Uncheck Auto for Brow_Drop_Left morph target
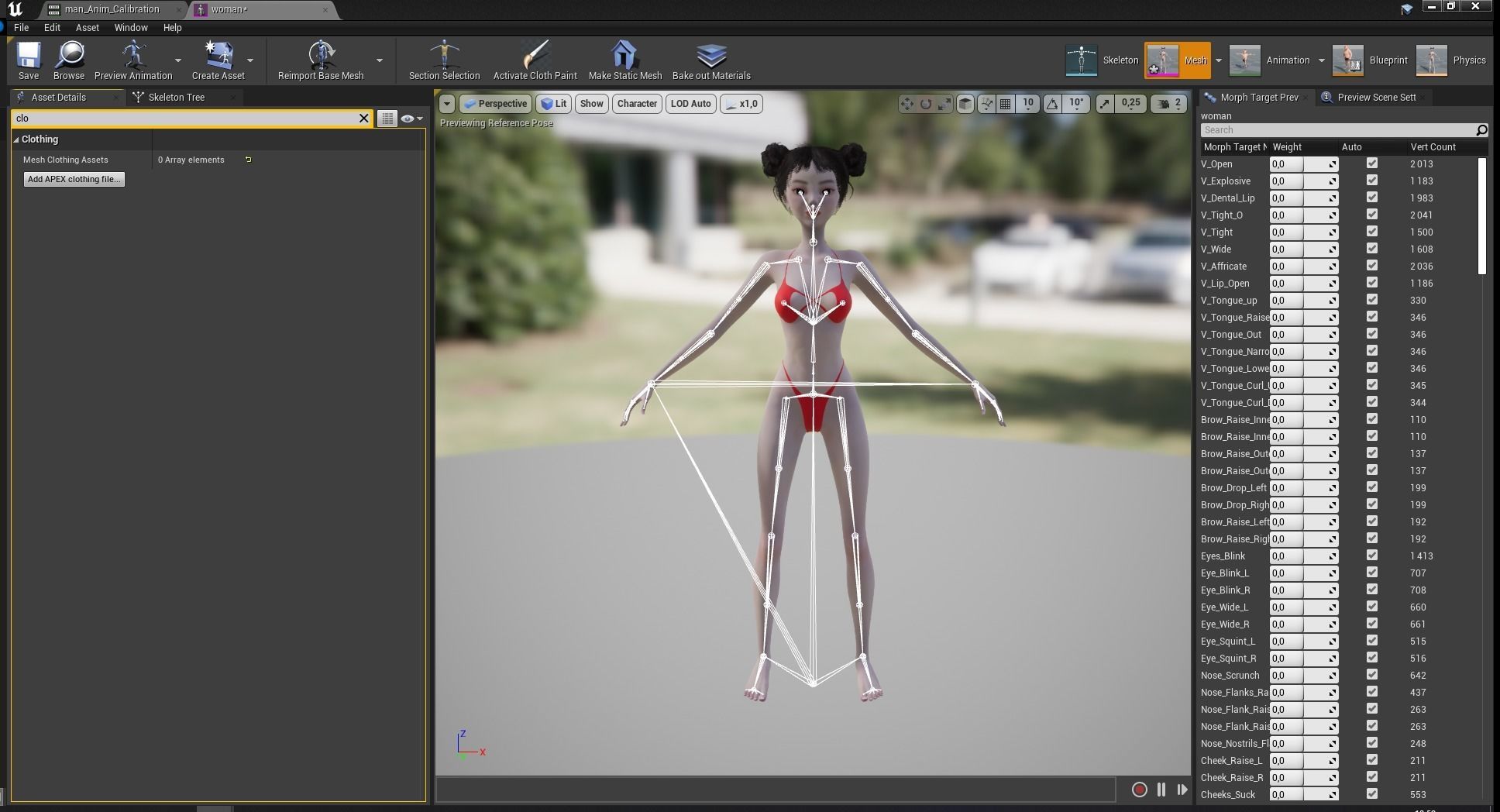This screenshot has height=812, width=1500. coord(1372,487)
